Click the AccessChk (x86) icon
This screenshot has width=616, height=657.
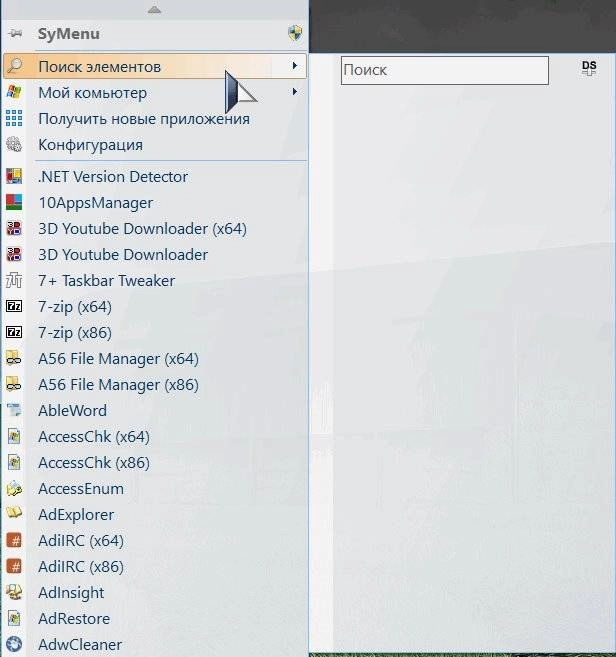tap(14, 462)
